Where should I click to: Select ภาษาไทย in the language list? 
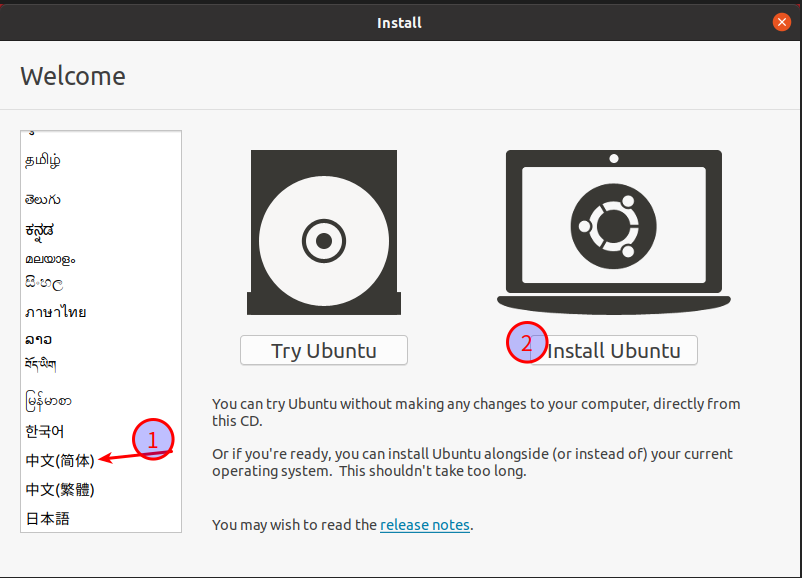56,312
